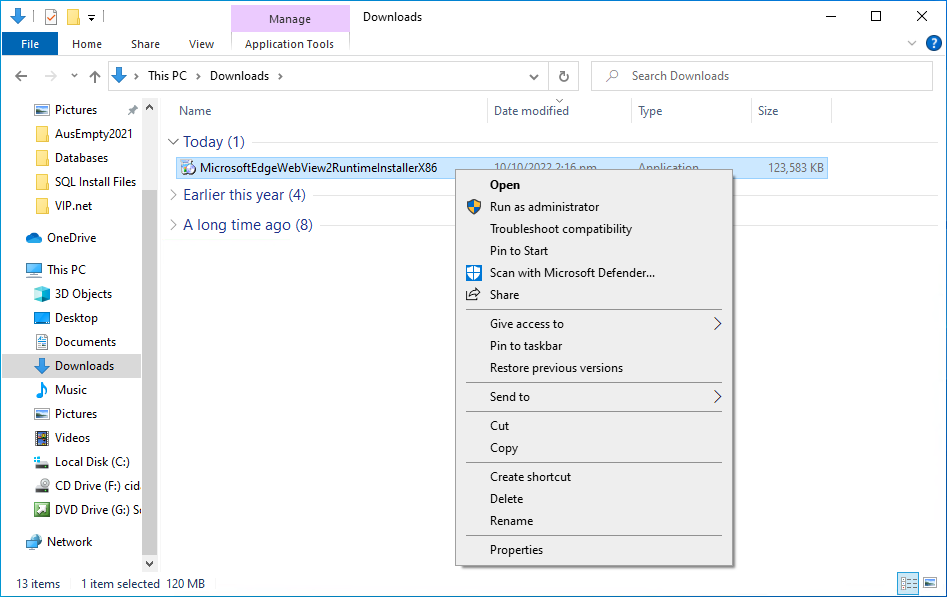Image resolution: width=947 pixels, height=597 pixels.
Task: Open the AusEmpty2021 folder in sidebar
Action: pos(94,134)
